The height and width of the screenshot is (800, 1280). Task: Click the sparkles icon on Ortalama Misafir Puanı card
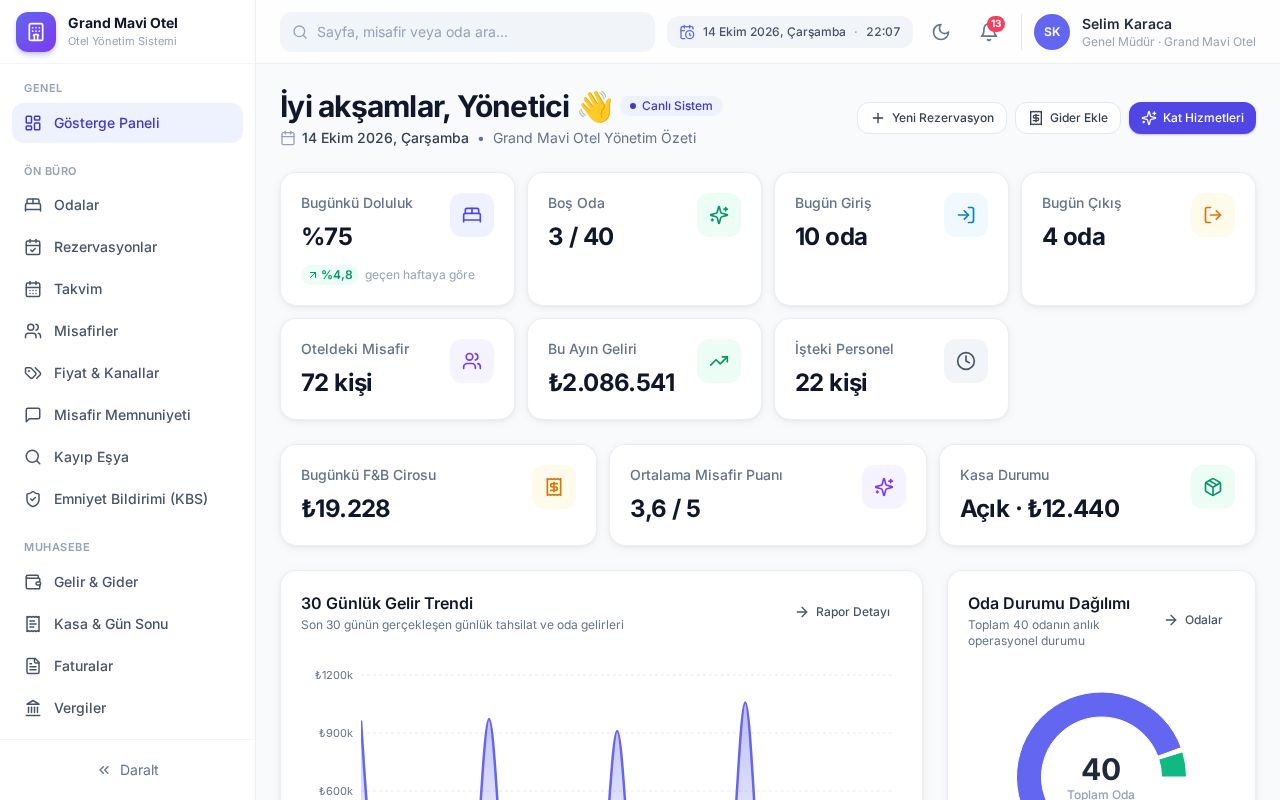[x=884, y=487]
